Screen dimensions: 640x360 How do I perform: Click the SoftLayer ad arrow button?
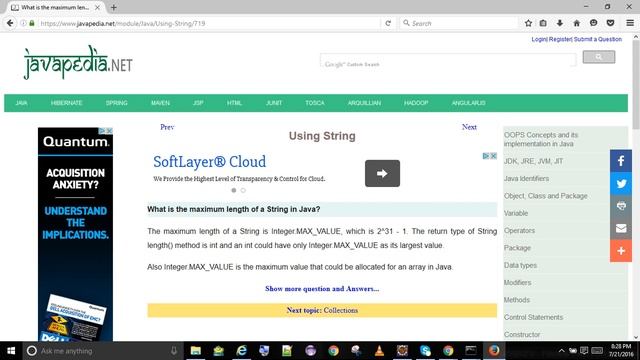pyautogui.click(x=382, y=173)
